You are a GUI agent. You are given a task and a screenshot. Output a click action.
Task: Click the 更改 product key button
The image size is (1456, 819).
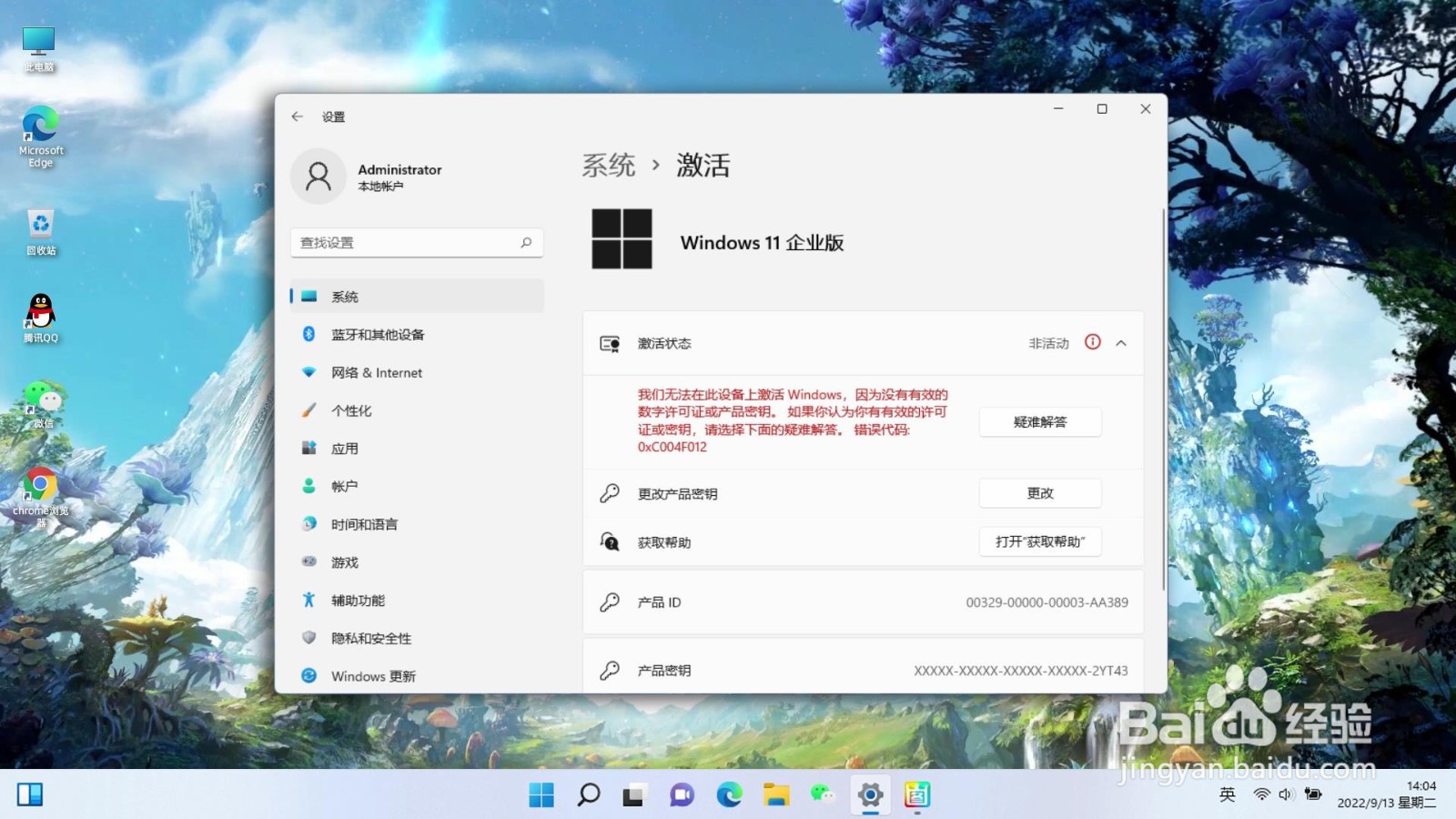(1040, 493)
